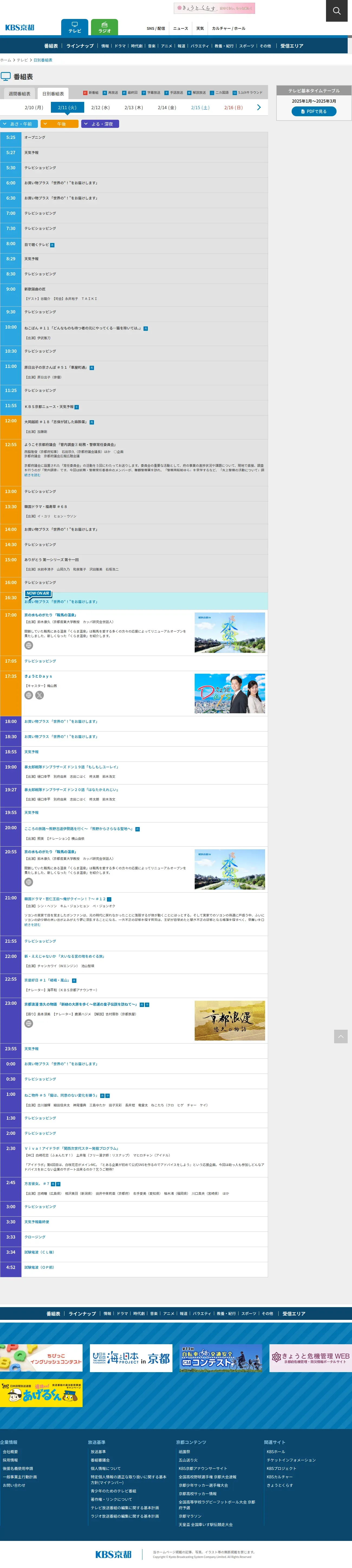Switch to 週間番組表 tab
Image resolution: width=352 pixels, height=1568 pixels.
[19, 94]
